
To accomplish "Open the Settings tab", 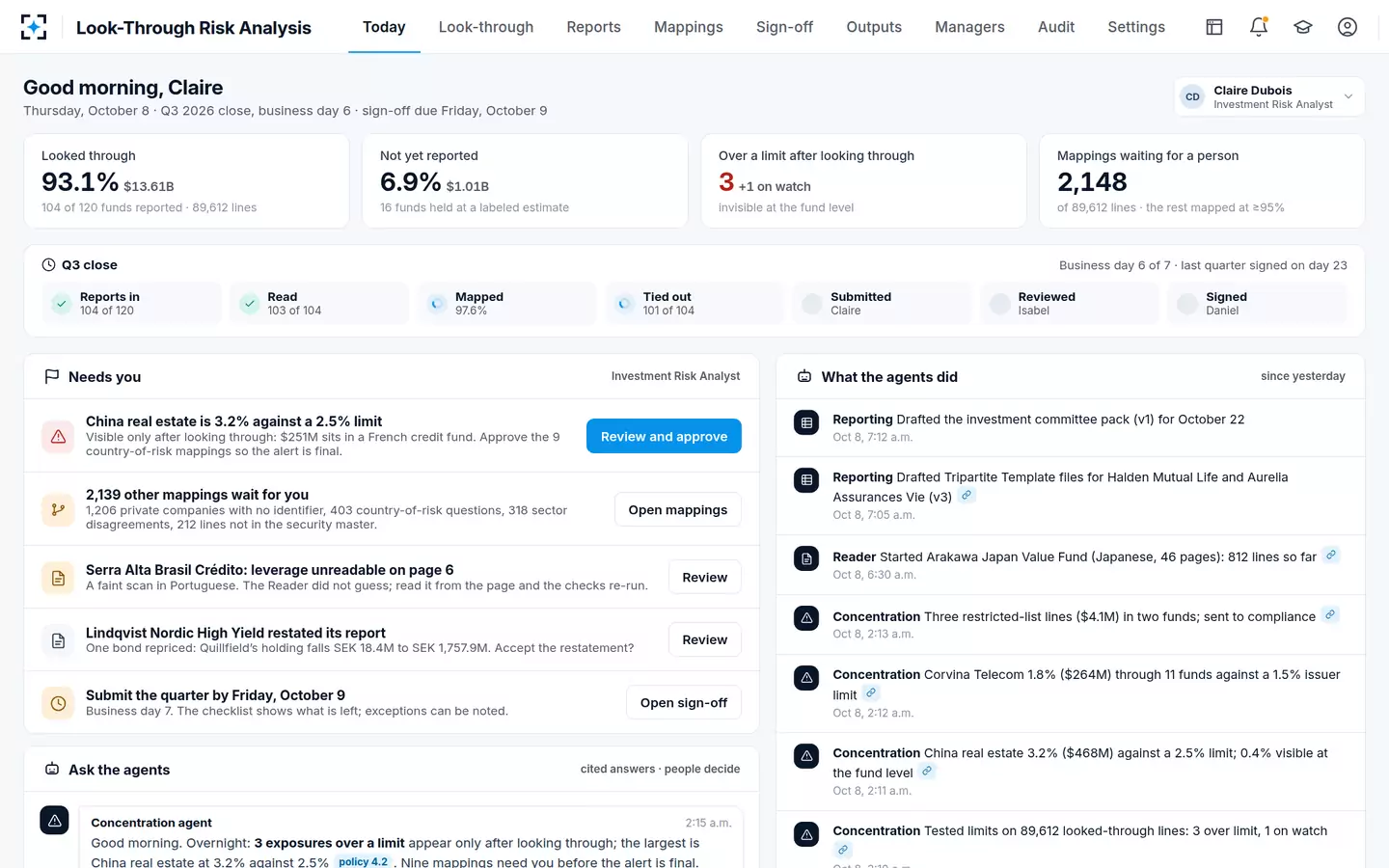I will pos(1136,27).
